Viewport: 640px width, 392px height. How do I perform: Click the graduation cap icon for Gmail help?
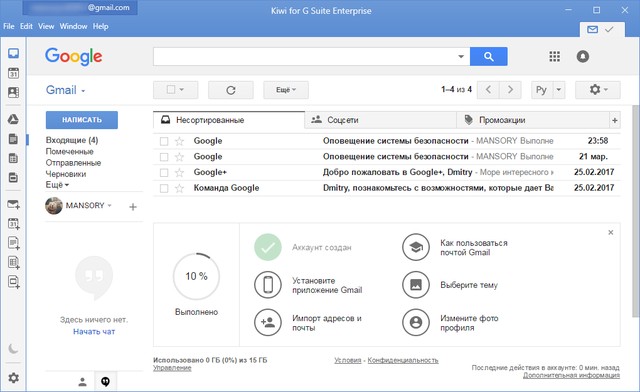click(416, 247)
